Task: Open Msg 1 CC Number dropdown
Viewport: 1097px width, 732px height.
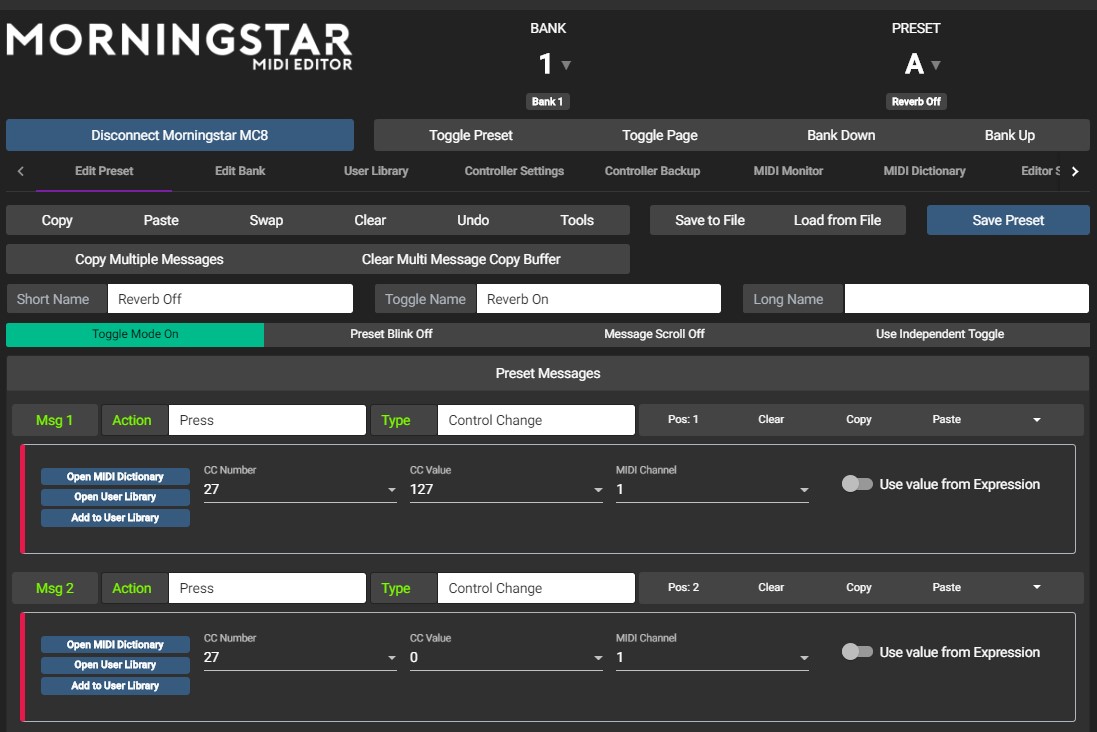Action: (x=300, y=489)
